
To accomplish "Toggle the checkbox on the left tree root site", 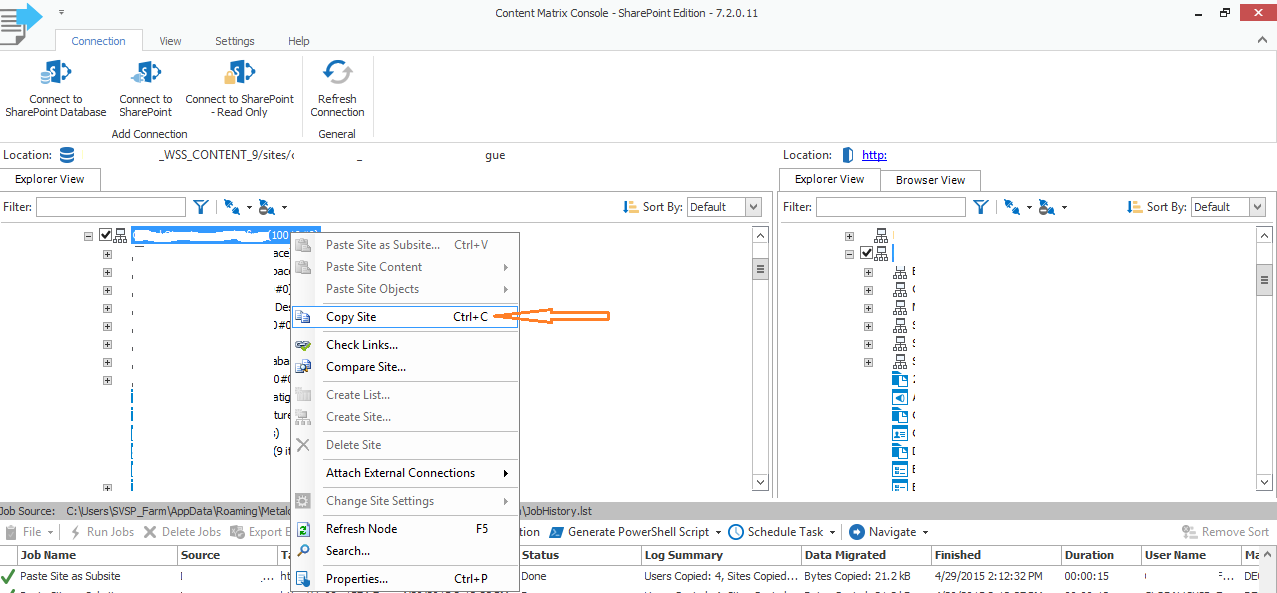I will 105,236.
